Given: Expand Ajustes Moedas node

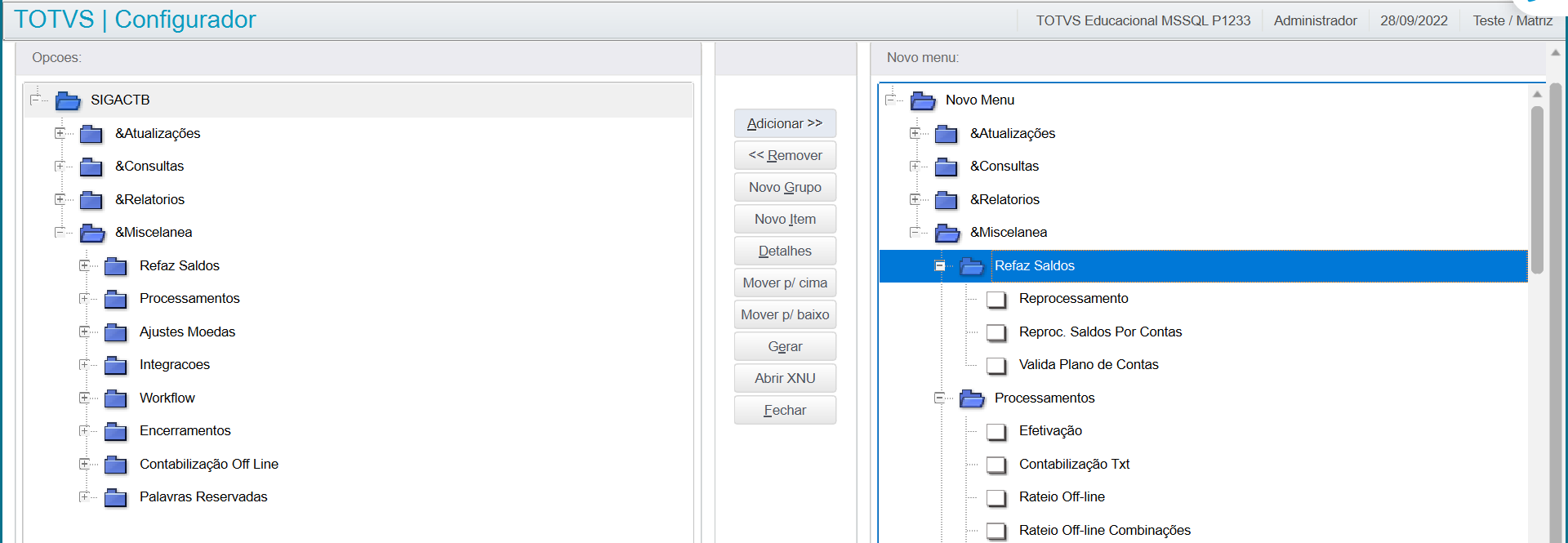Looking at the screenshot, I should (x=84, y=332).
